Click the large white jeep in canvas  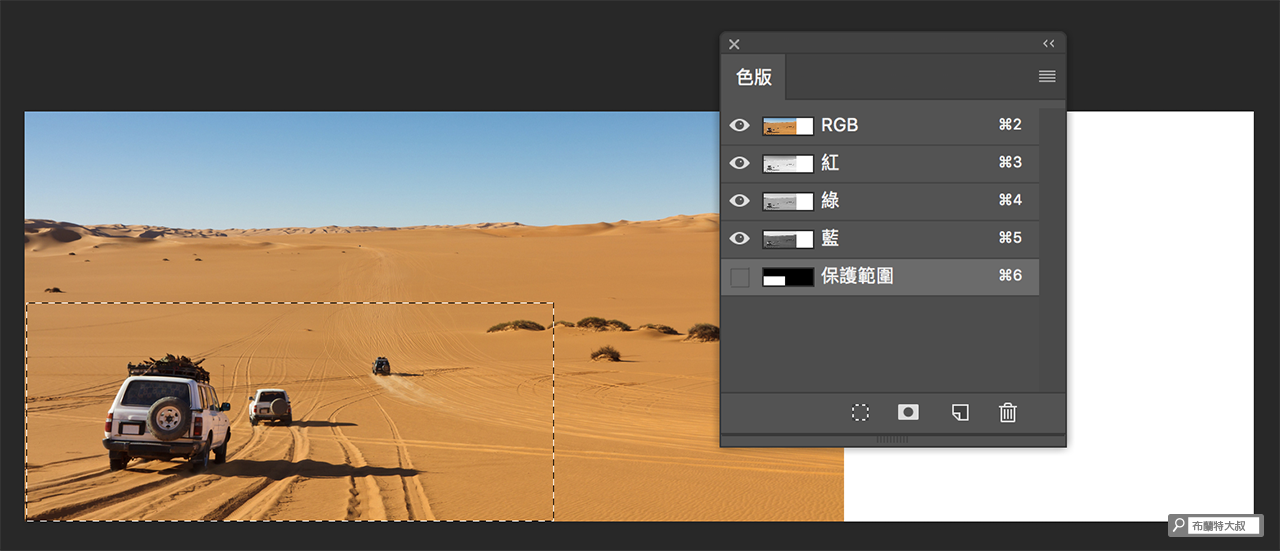point(166,412)
